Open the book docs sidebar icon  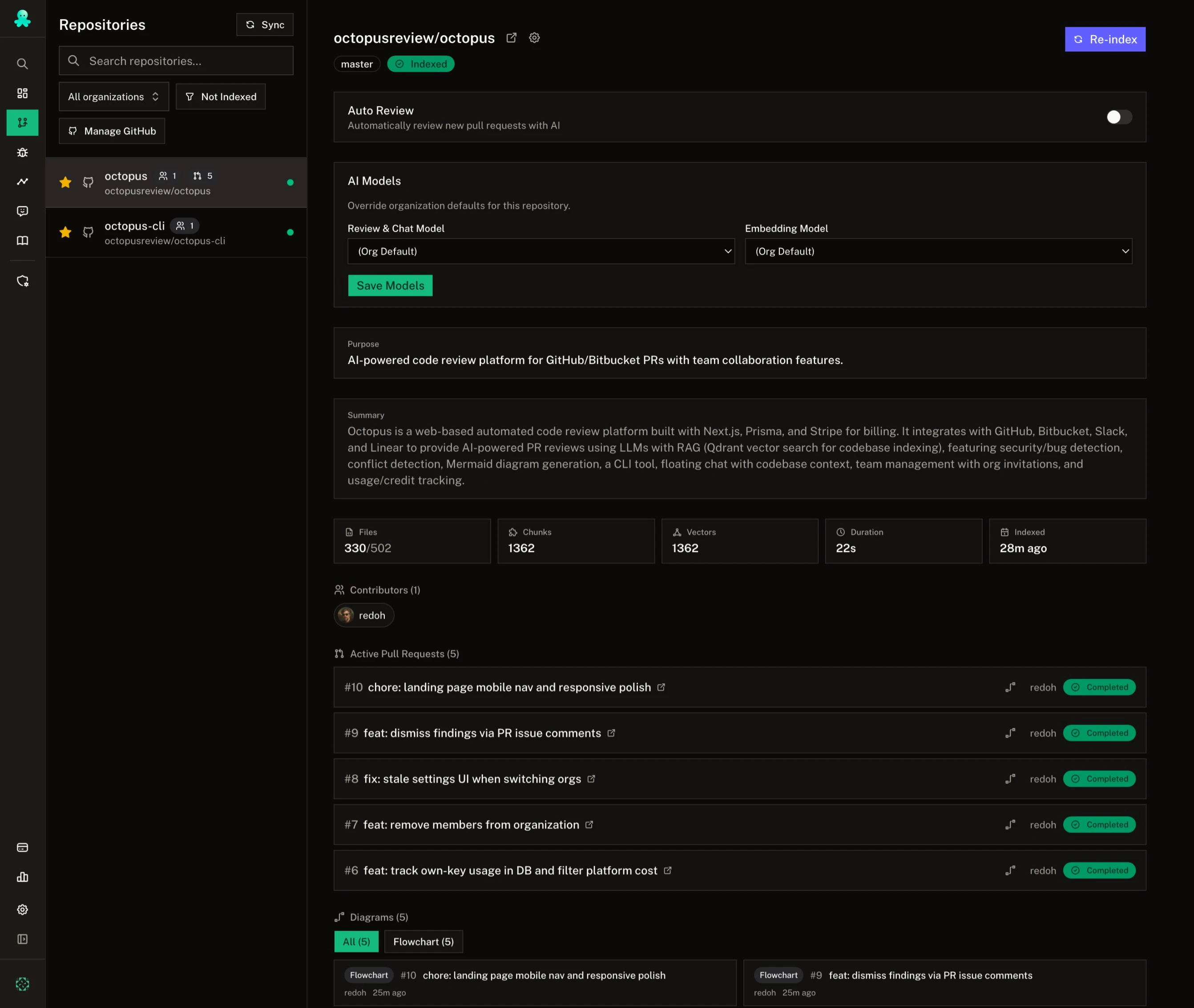22,241
